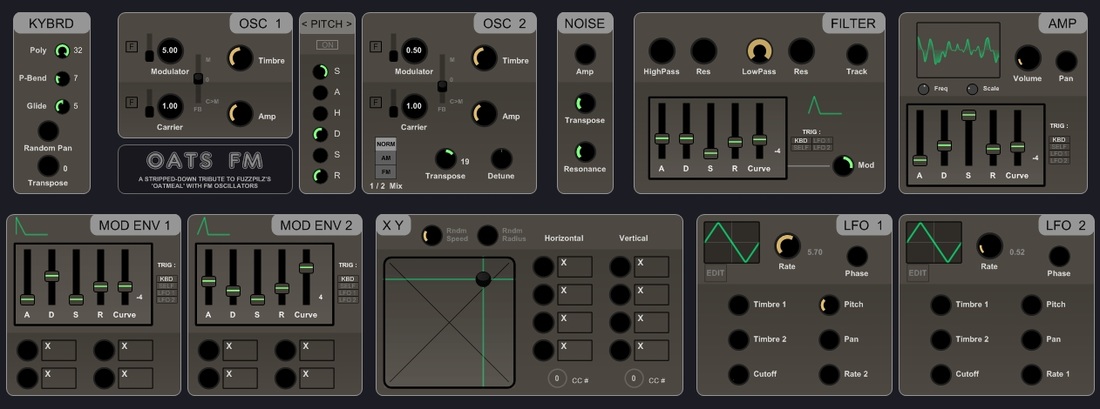Click the EDIT button in LFO 2
1100x409 pixels.
918,274
